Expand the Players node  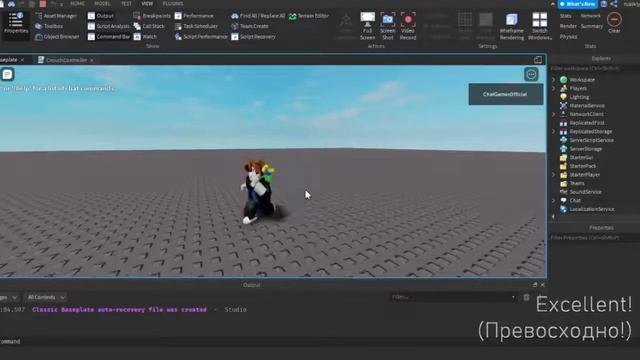(554, 88)
